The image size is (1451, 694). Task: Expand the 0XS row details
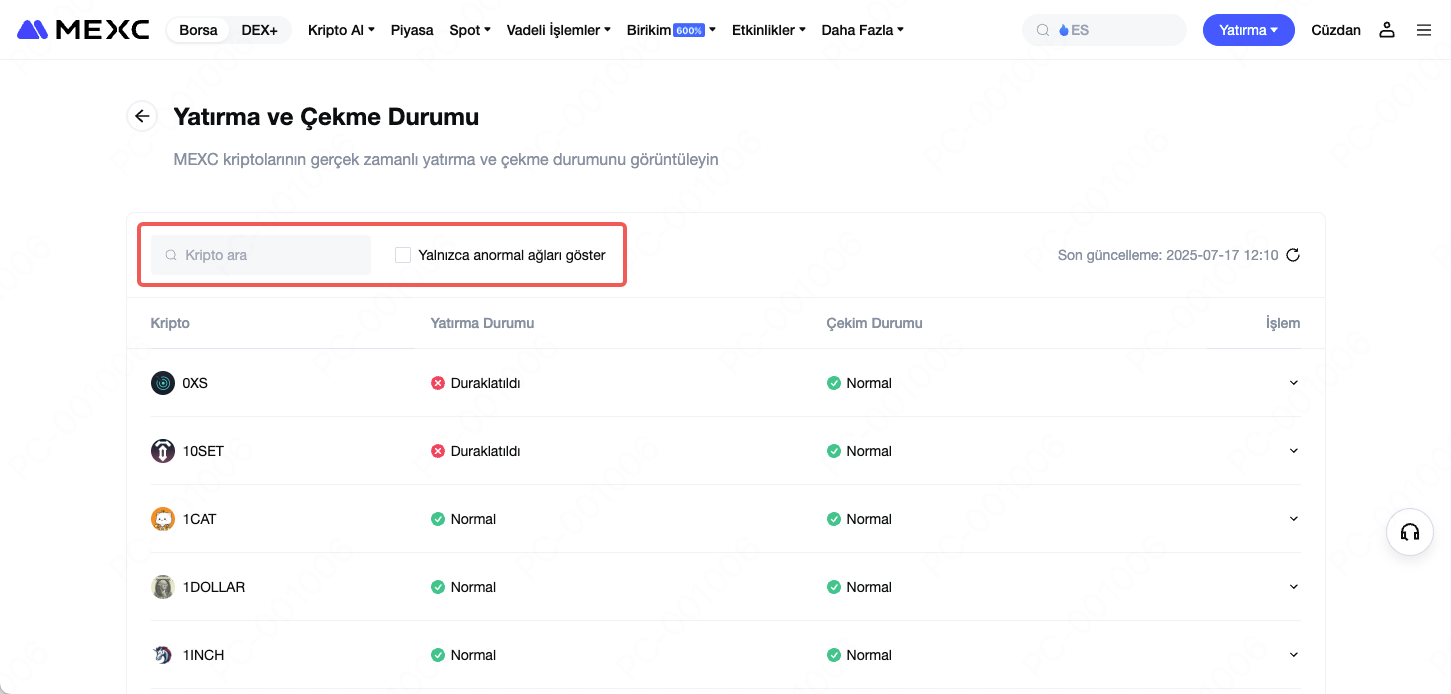(1294, 383)
